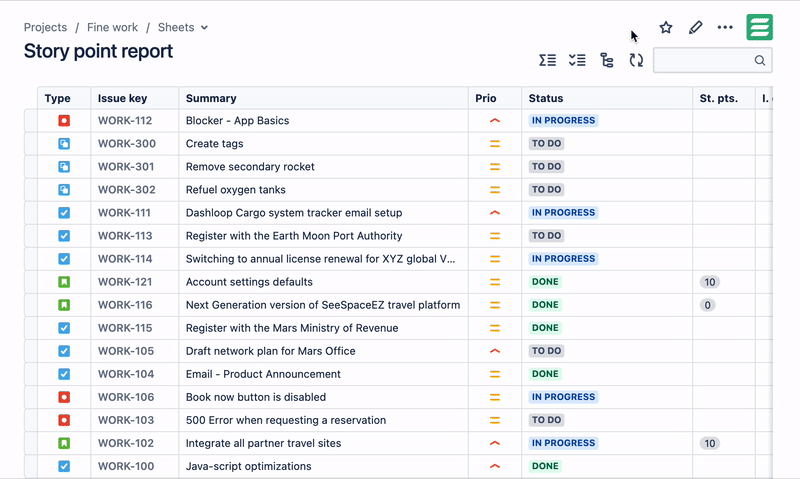Click the subtask icon for WORK-301
800x479 pixels.
[x=64, y=167]
